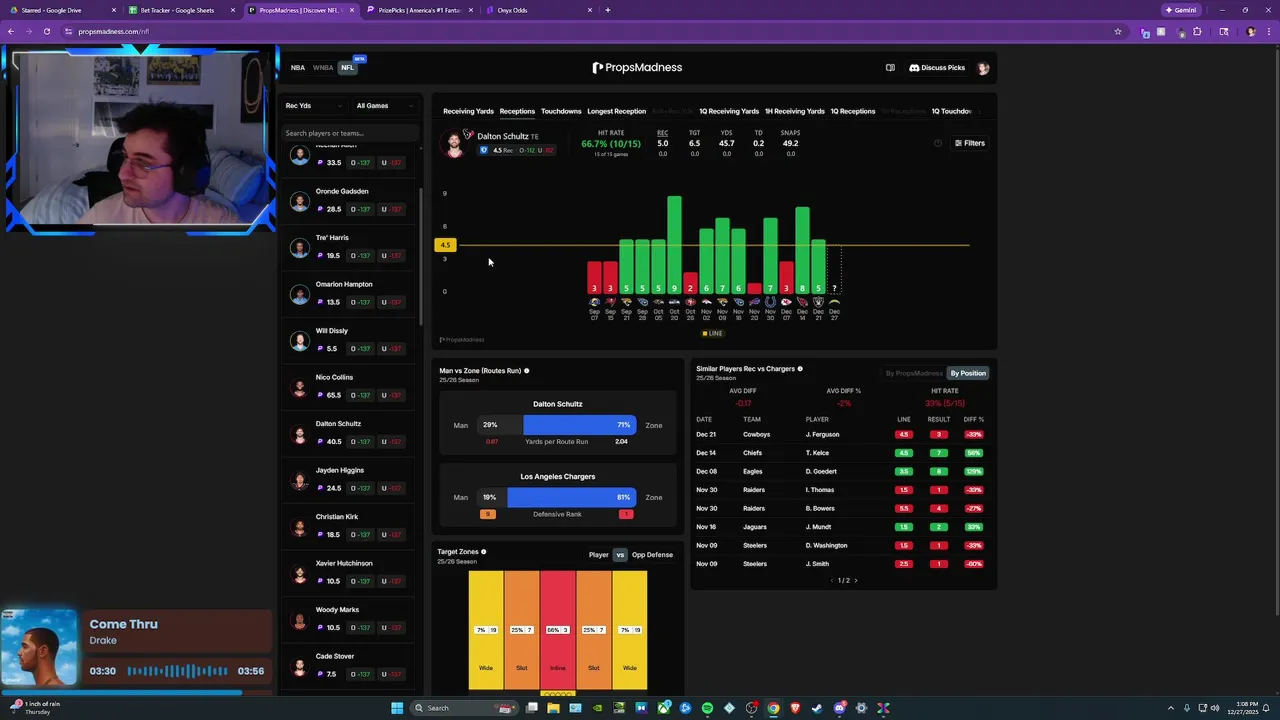The image size is (1280, 720).
Task: Select Cade Stover from the player list
Action: (348, 666)
